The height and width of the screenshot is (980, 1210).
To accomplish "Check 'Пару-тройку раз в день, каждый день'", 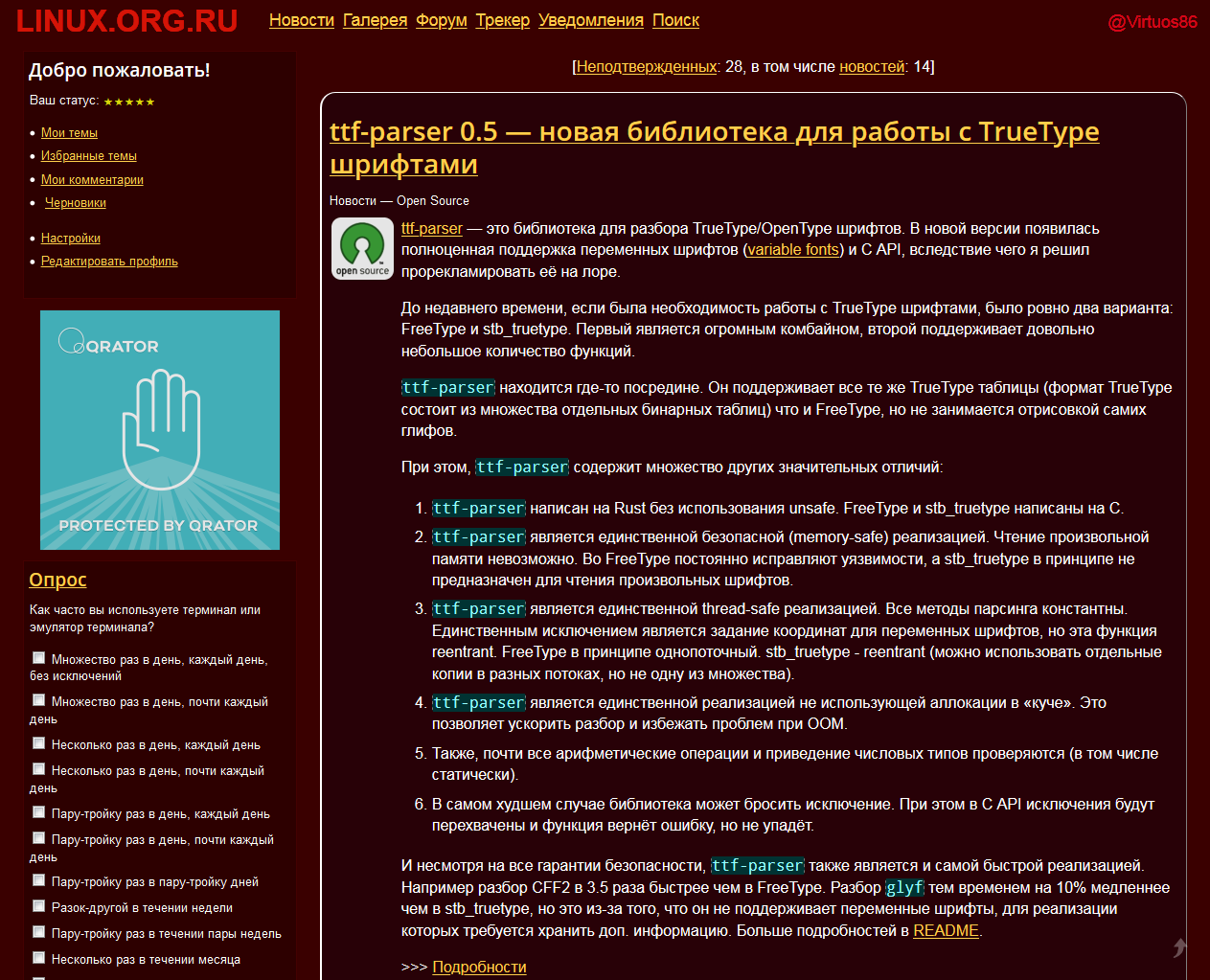I will (39, 812).
